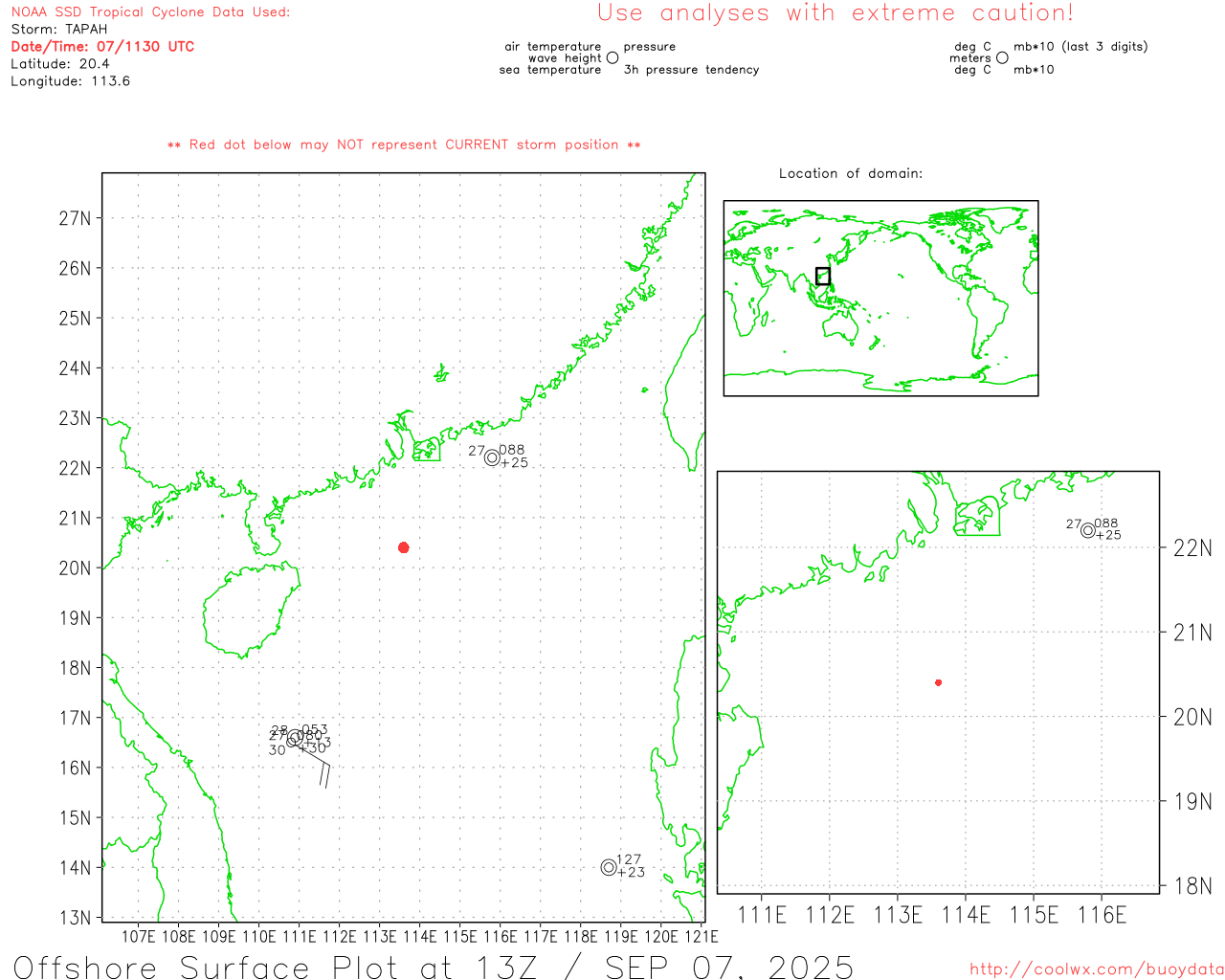The width and height of the screenshot is (1225, 980).
Task: Click the 'NOAA SSD Tropical Cyclone Data Used:' header
Action: click(150, 12)
